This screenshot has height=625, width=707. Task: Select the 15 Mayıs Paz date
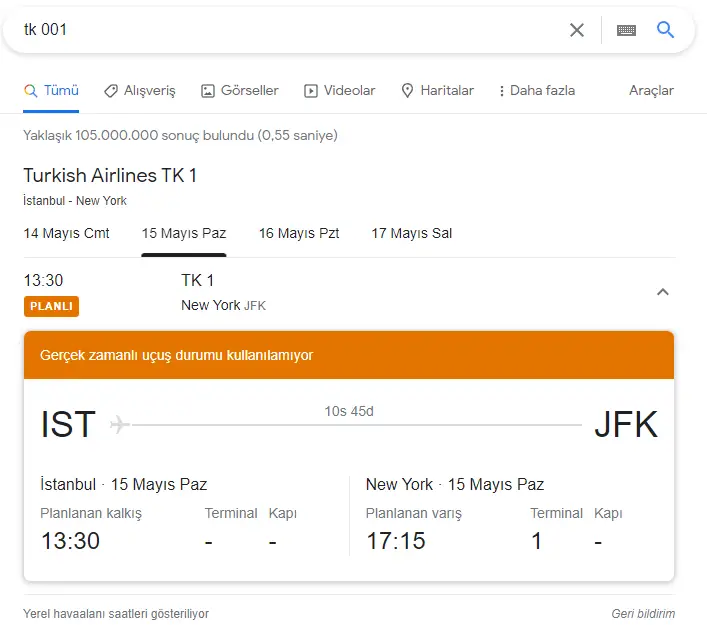click(184, 233)
